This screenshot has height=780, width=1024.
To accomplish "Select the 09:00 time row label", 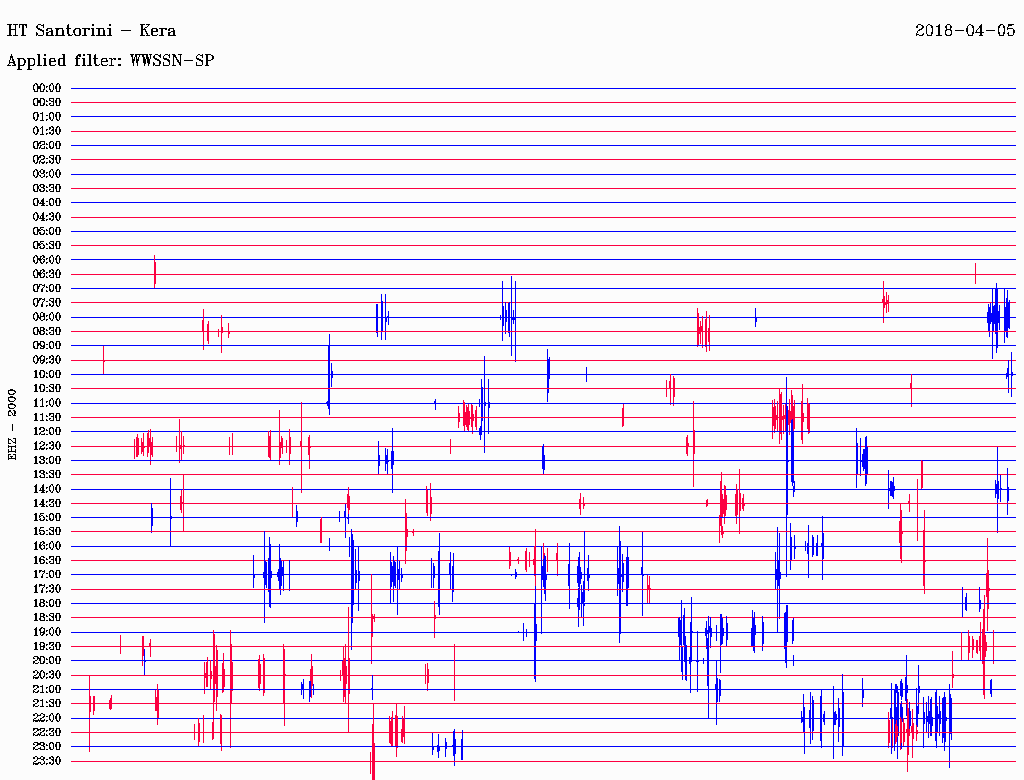I will click(47, 346).
